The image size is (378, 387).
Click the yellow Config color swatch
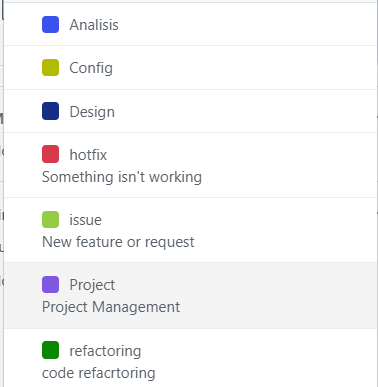click(x=50, y=68)
